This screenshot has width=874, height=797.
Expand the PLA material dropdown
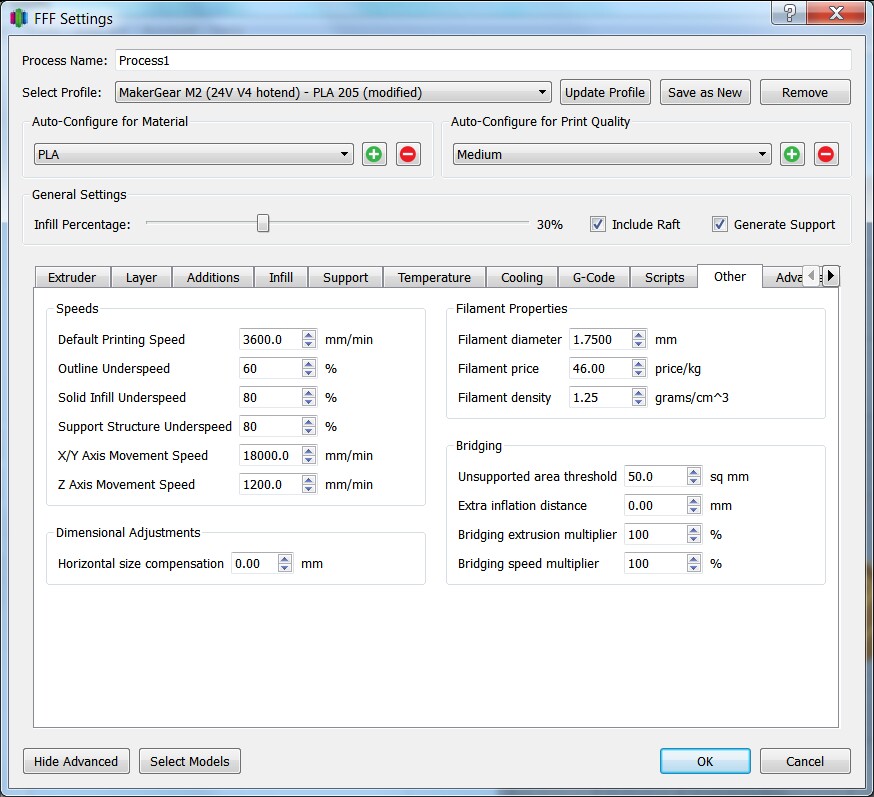[x=193, y=155]
